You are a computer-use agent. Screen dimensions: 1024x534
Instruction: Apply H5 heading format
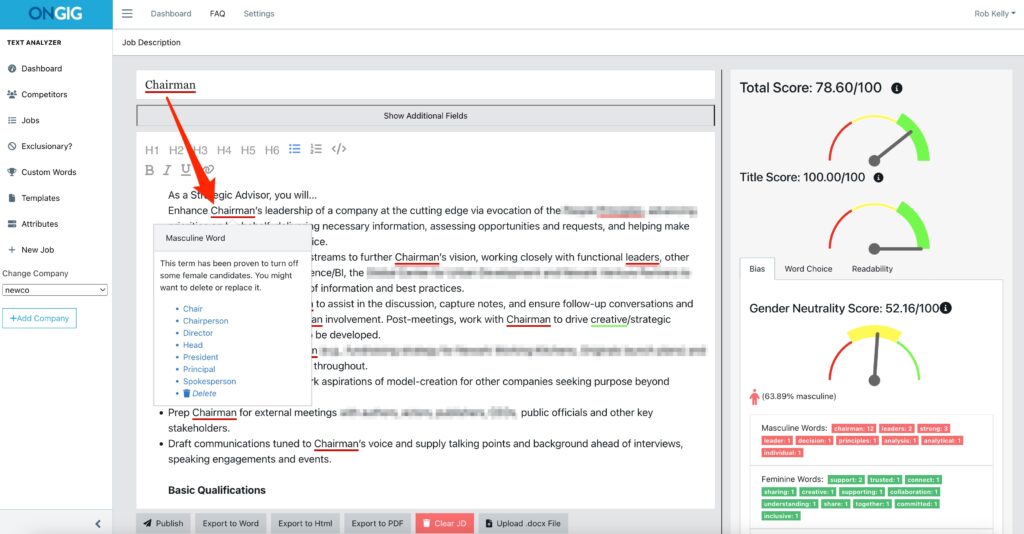tap(248, 150)
